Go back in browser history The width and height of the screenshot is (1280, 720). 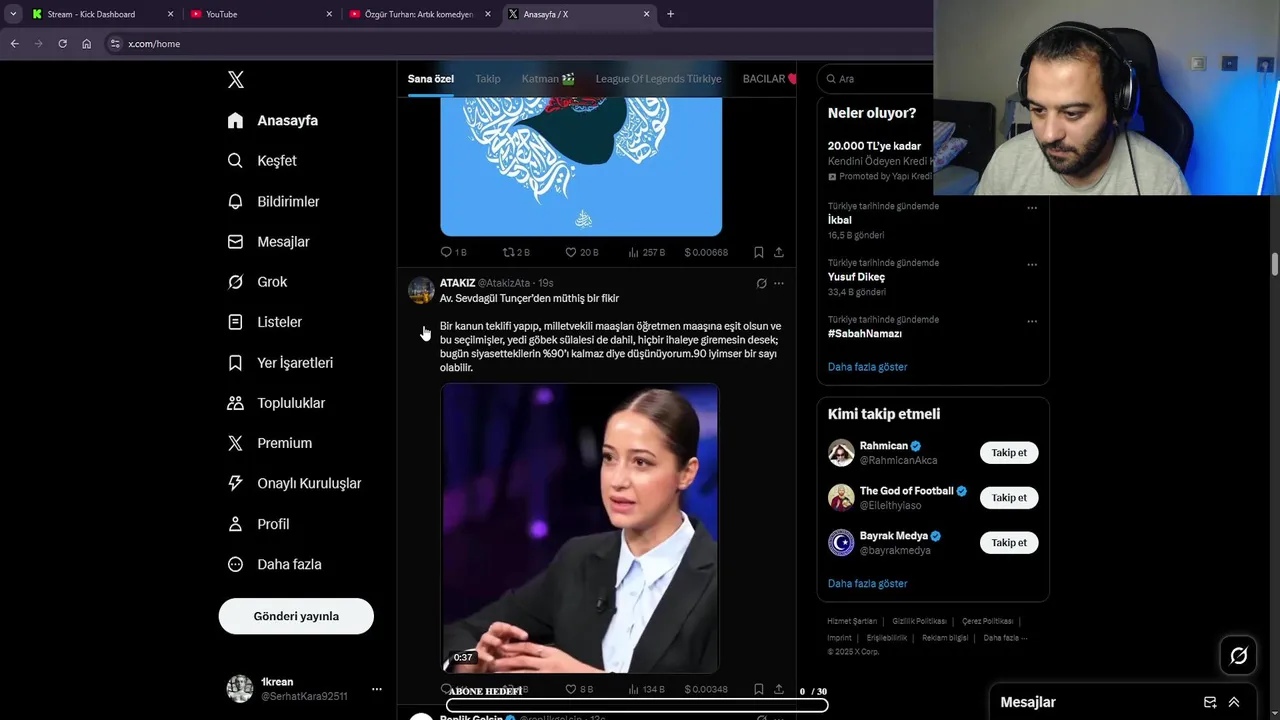(14, 44)
